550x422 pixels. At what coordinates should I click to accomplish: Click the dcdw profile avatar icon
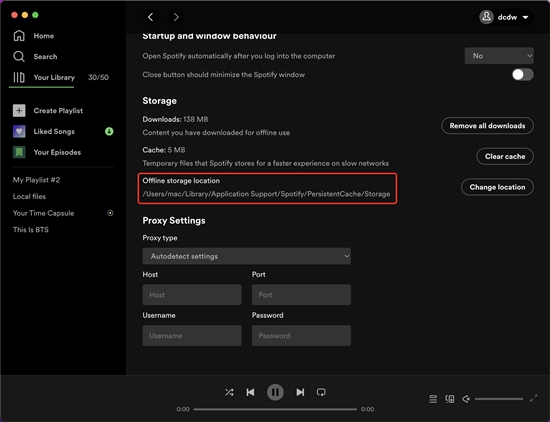click(x=487, y=17)
